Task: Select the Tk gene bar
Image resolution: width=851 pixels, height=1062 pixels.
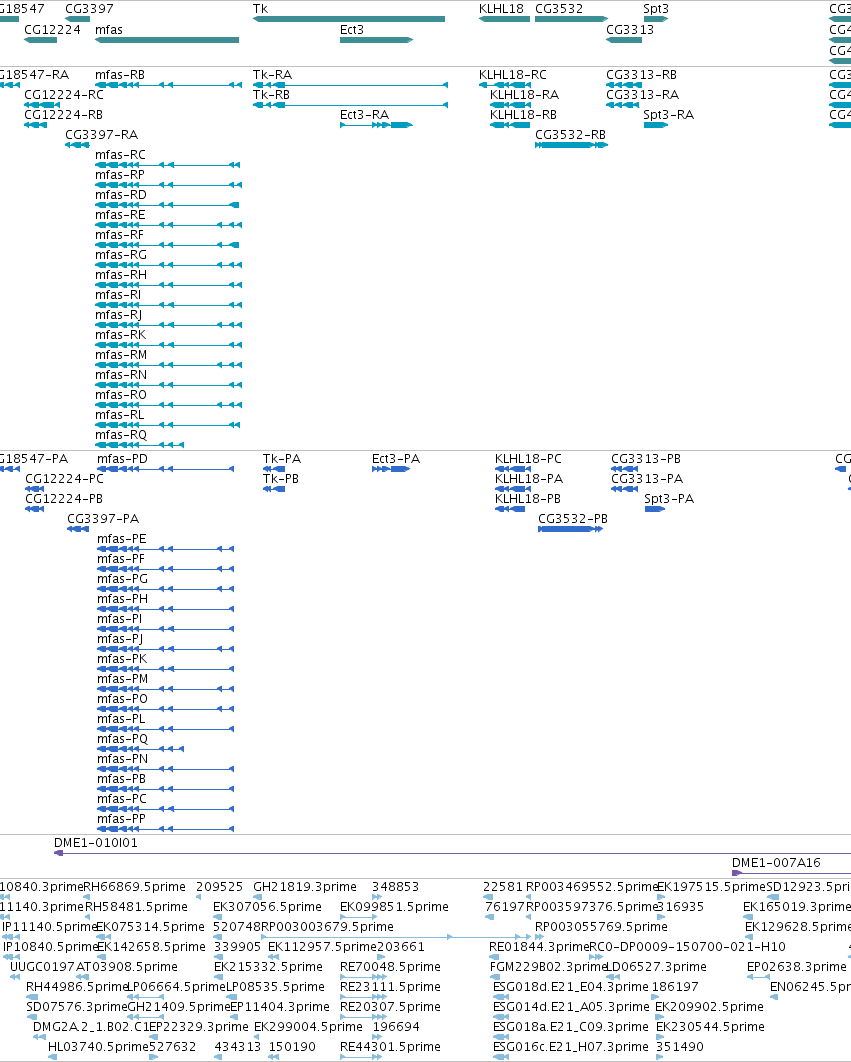Action: point(349,19)
